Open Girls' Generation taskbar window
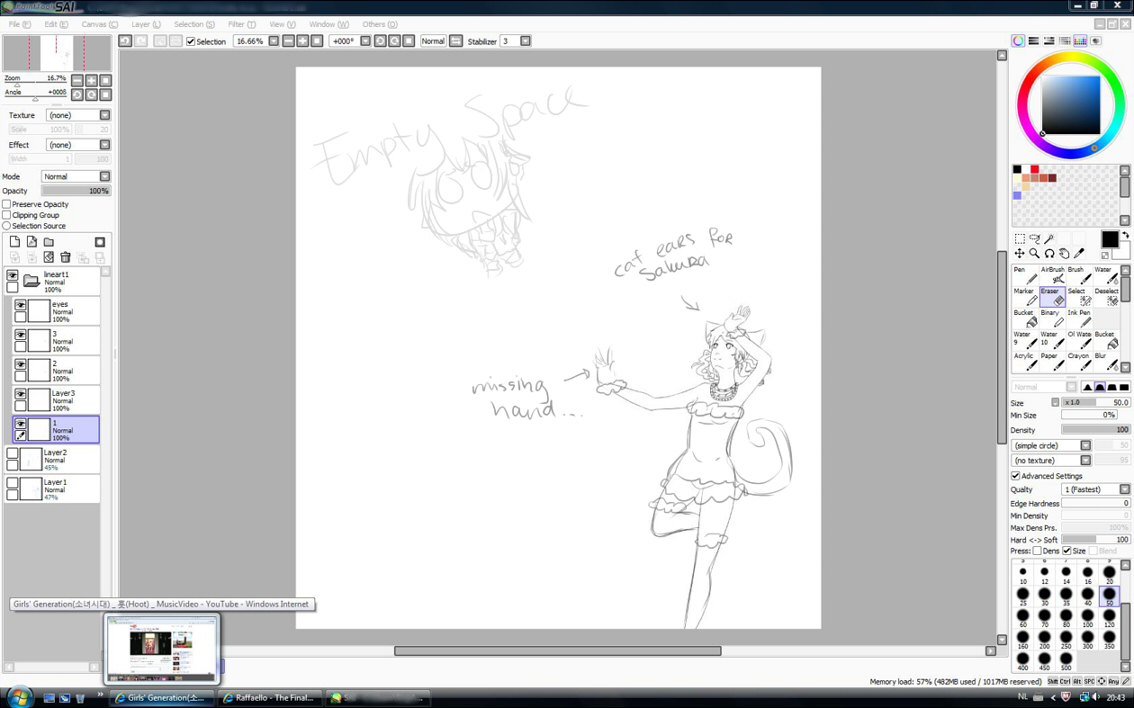Screen dimensions: 1134x708 point(162,698)
